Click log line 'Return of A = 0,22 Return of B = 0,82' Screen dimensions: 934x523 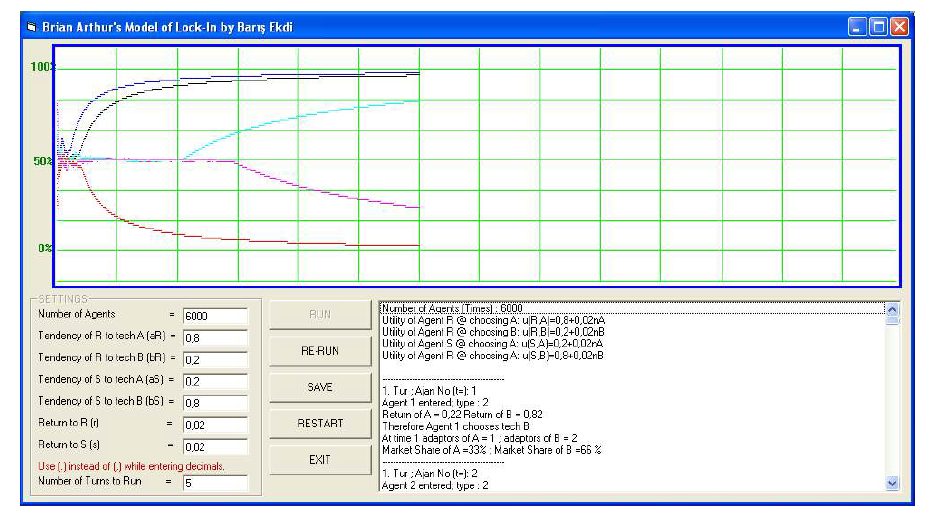(x=462, y=415)
